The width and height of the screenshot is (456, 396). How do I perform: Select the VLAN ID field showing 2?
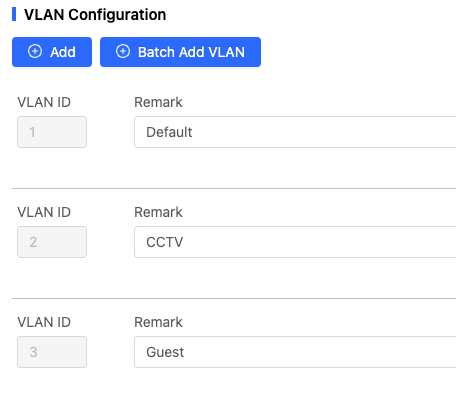pos(52,242)
